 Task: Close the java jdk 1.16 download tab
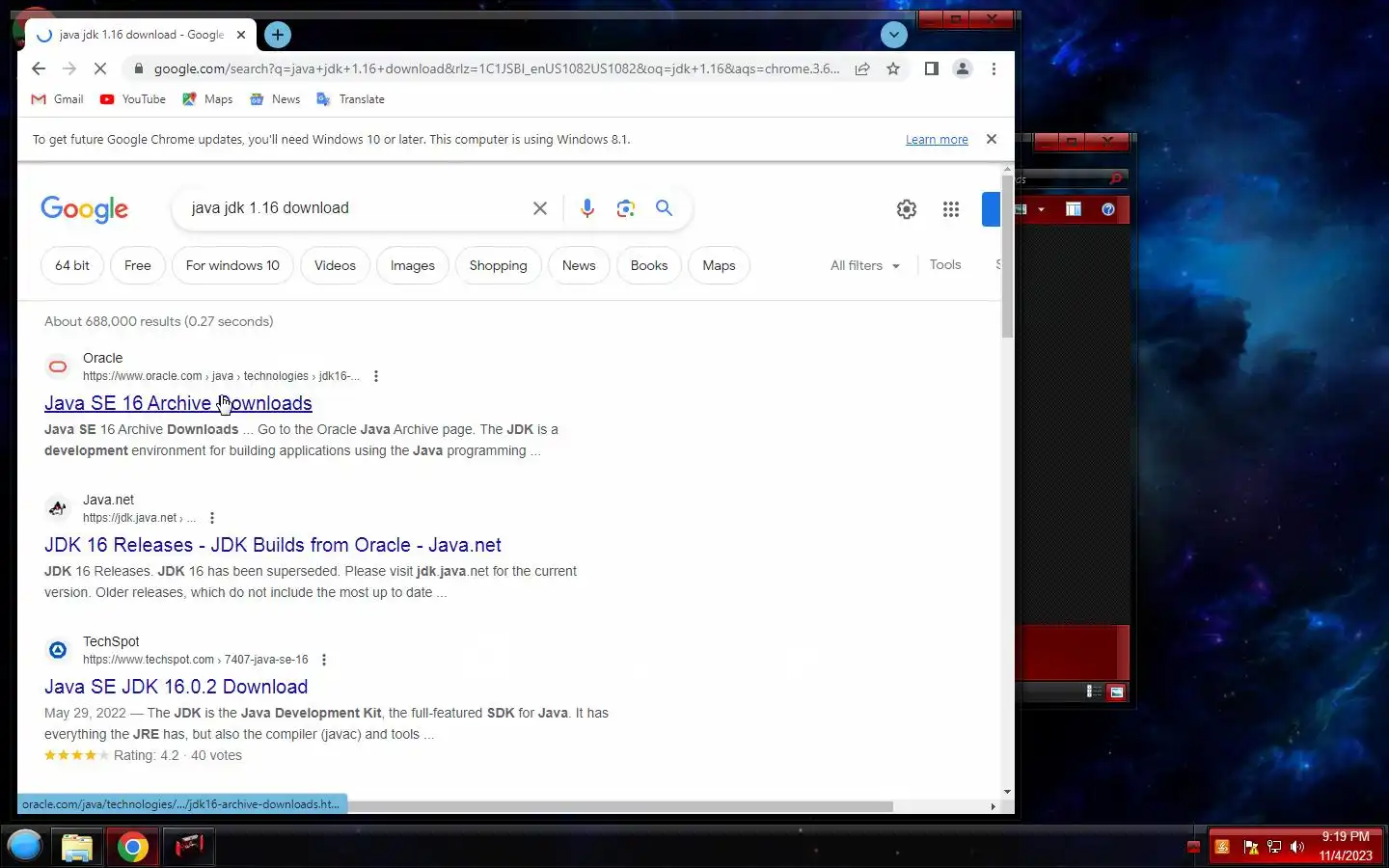click(x=241, y=35)
